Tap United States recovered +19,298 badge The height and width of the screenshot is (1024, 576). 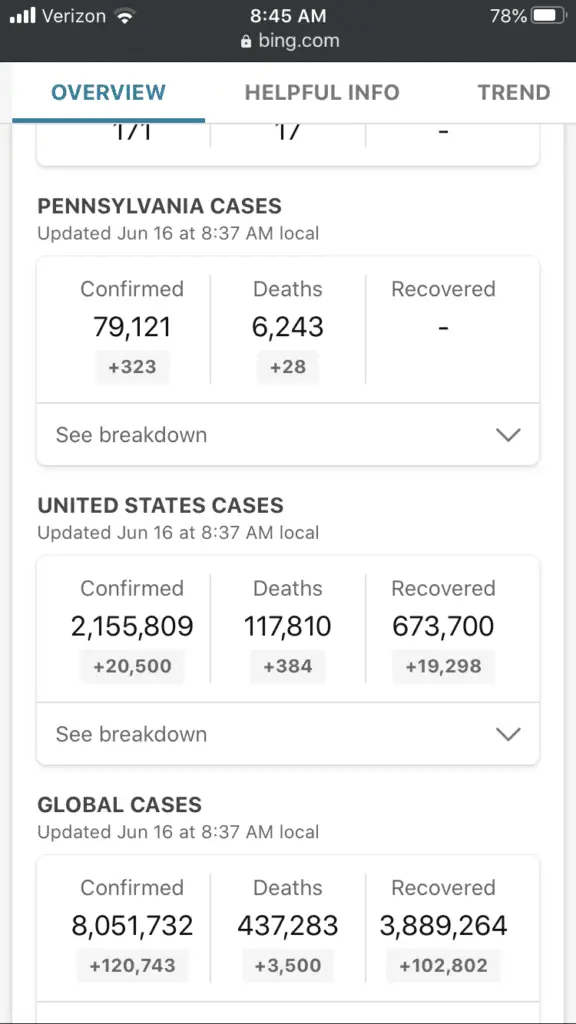click(x=443, y=667)
